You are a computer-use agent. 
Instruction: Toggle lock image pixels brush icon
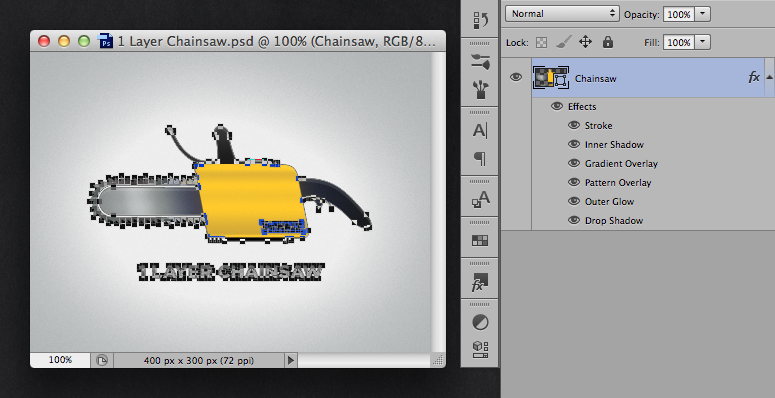click(x=563, y=43)
